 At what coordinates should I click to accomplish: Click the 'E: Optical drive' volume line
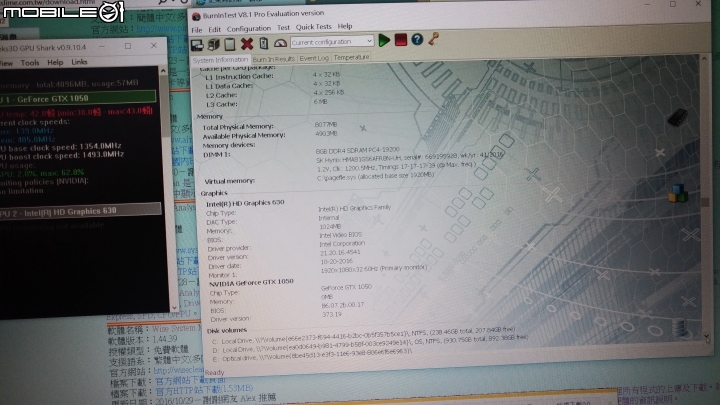click(x=312, y=355)
